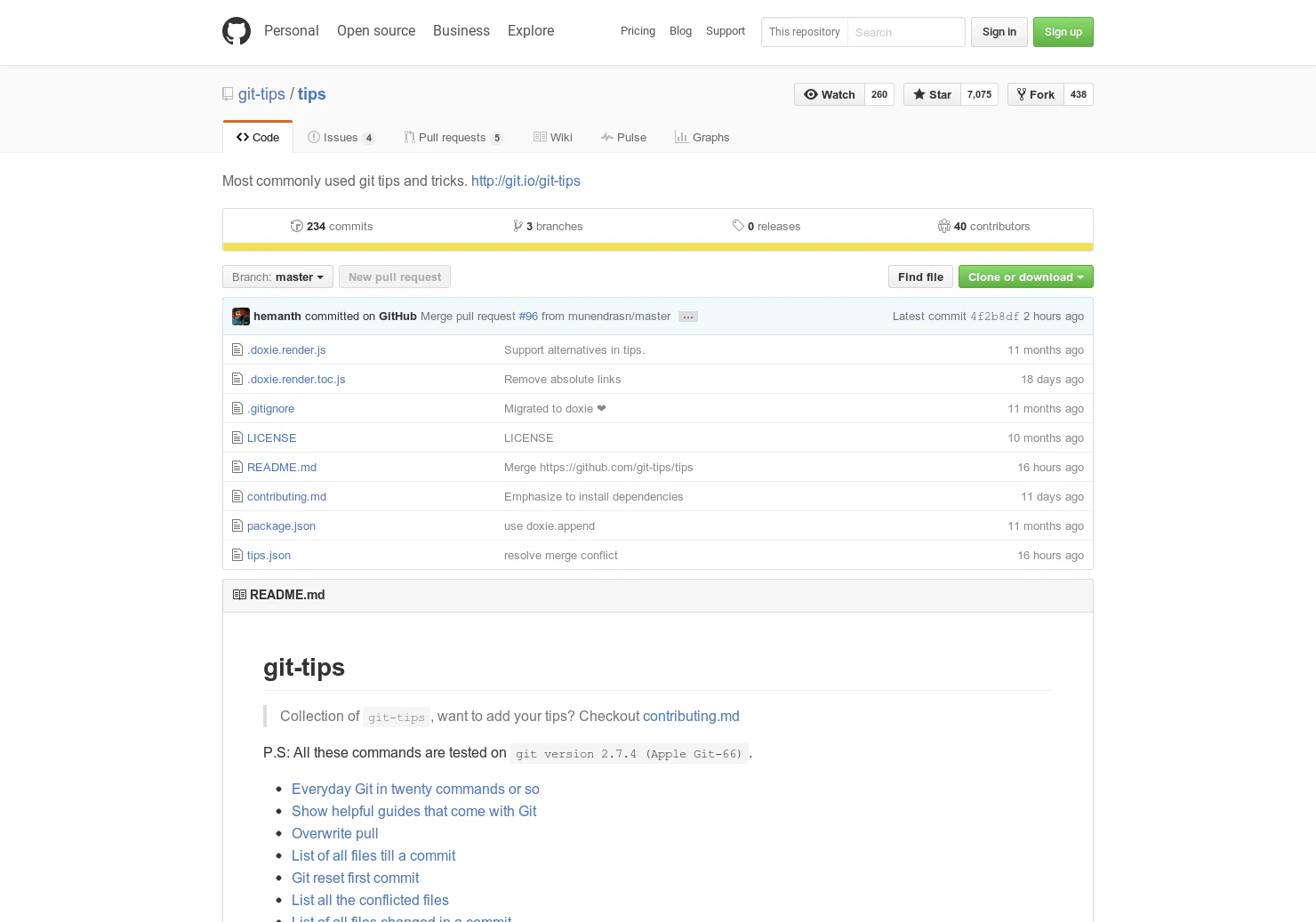The width and height of the screenshot is (1316, 922).
Task: Open the LICENSE file
Action: (272, 437)
